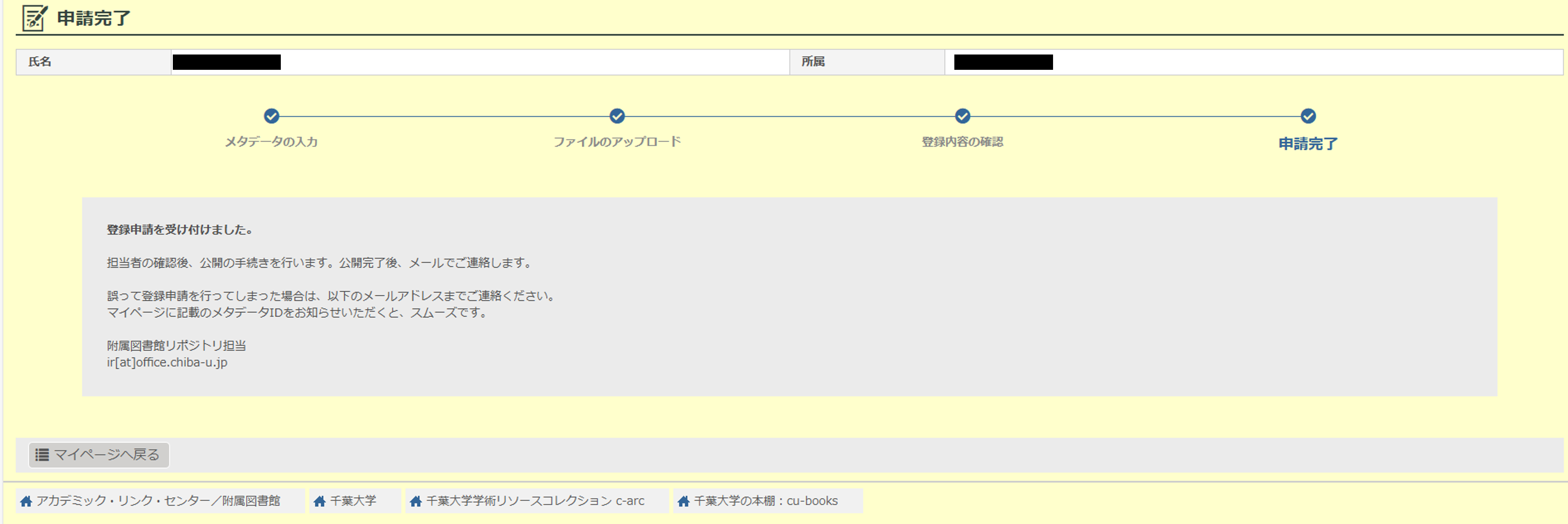Image resolution: width=1568 pixels, height=524 pixels.
Task: Click the checkmark icon above 申請完了
Action: pos(1307,116)
